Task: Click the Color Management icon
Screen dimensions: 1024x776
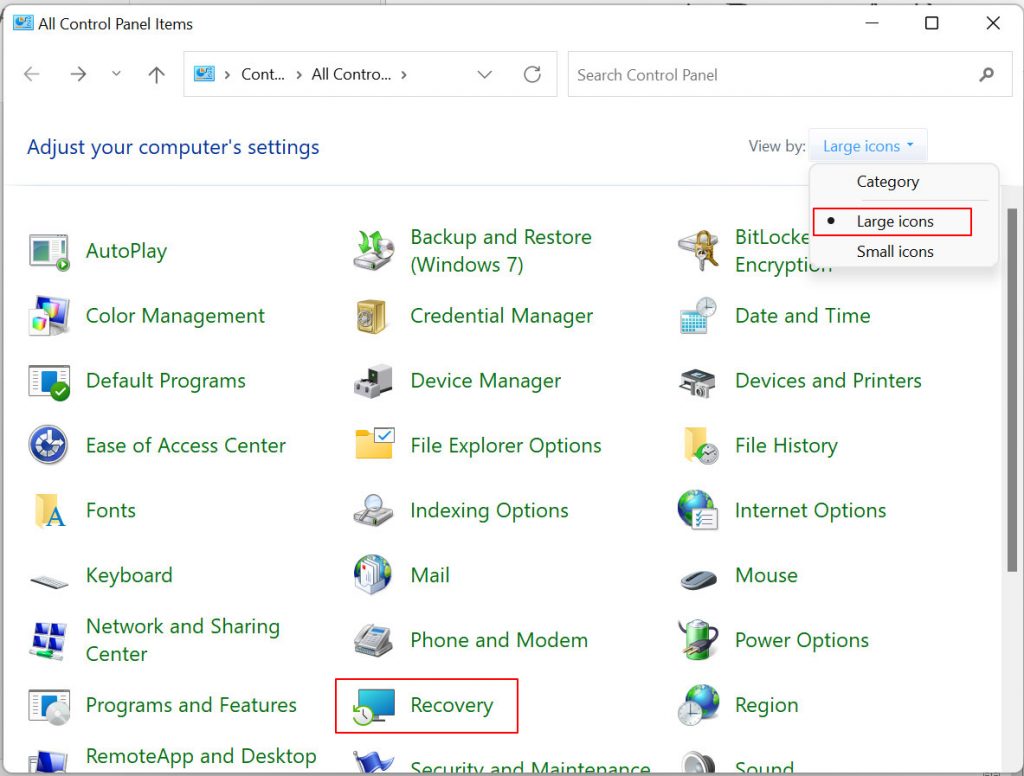Action: (49, 316)
